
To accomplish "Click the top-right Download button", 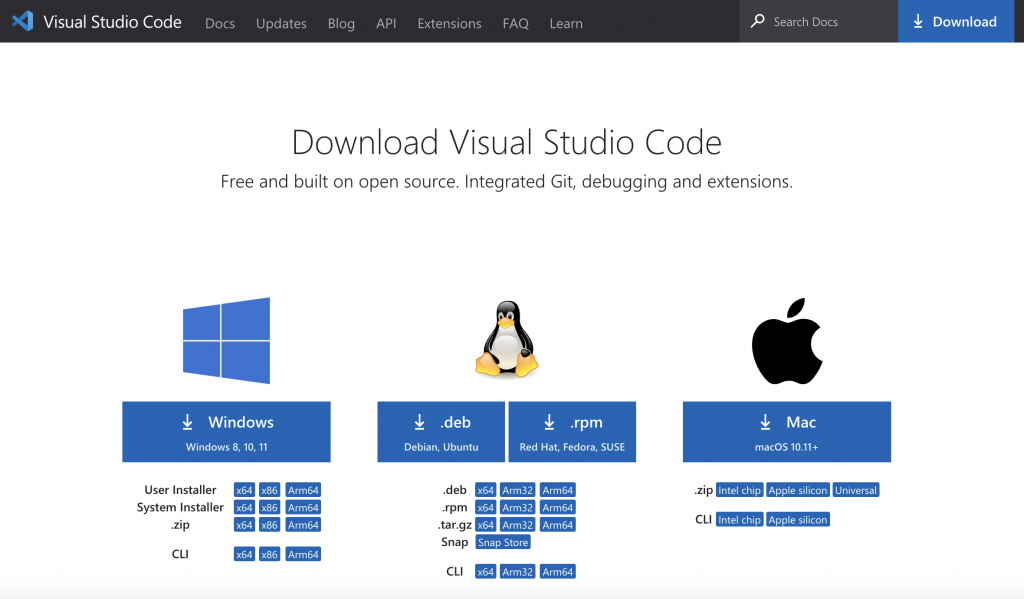I will tap(956, 22).
